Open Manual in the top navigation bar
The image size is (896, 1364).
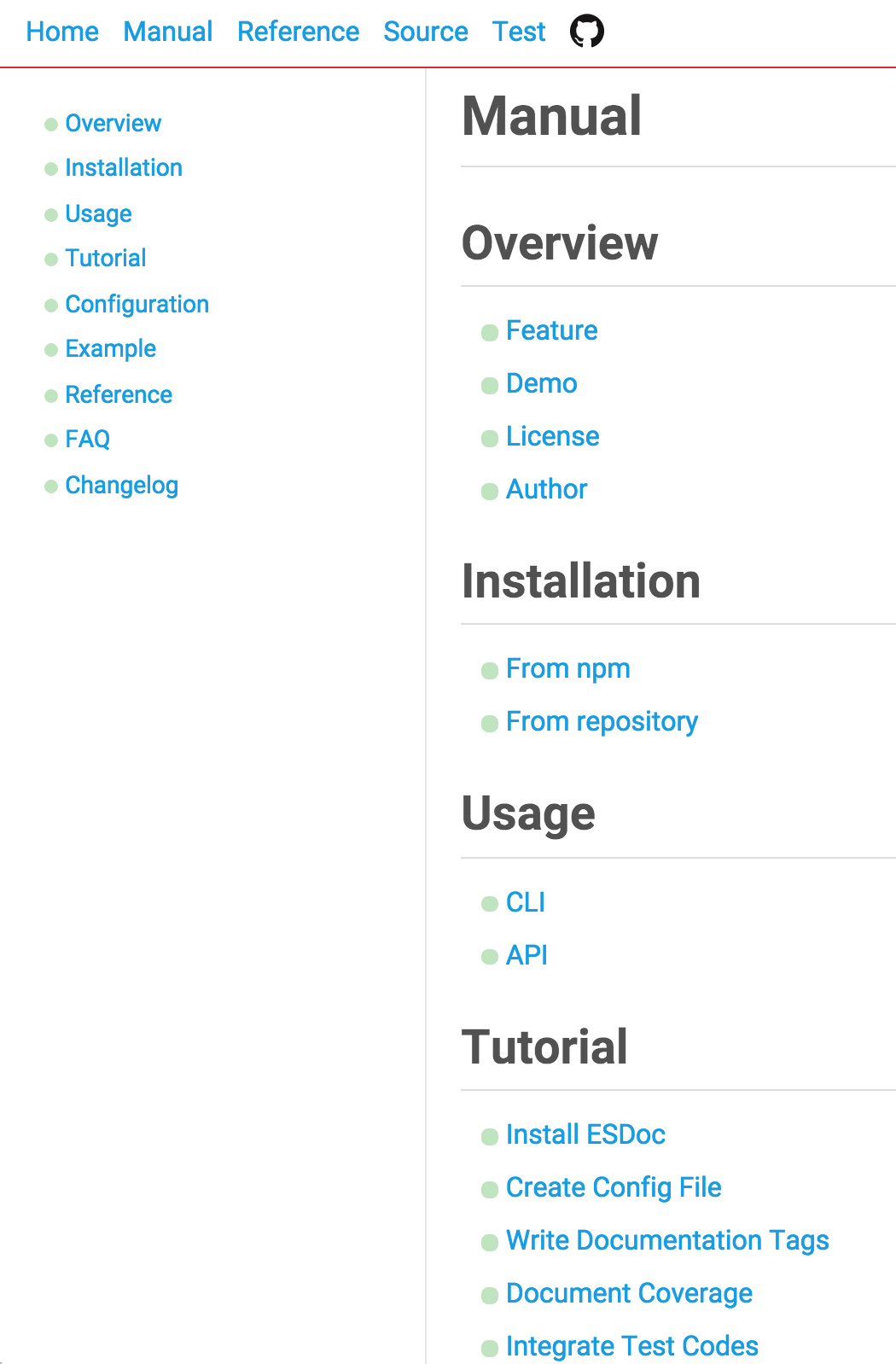coord(168,32)
